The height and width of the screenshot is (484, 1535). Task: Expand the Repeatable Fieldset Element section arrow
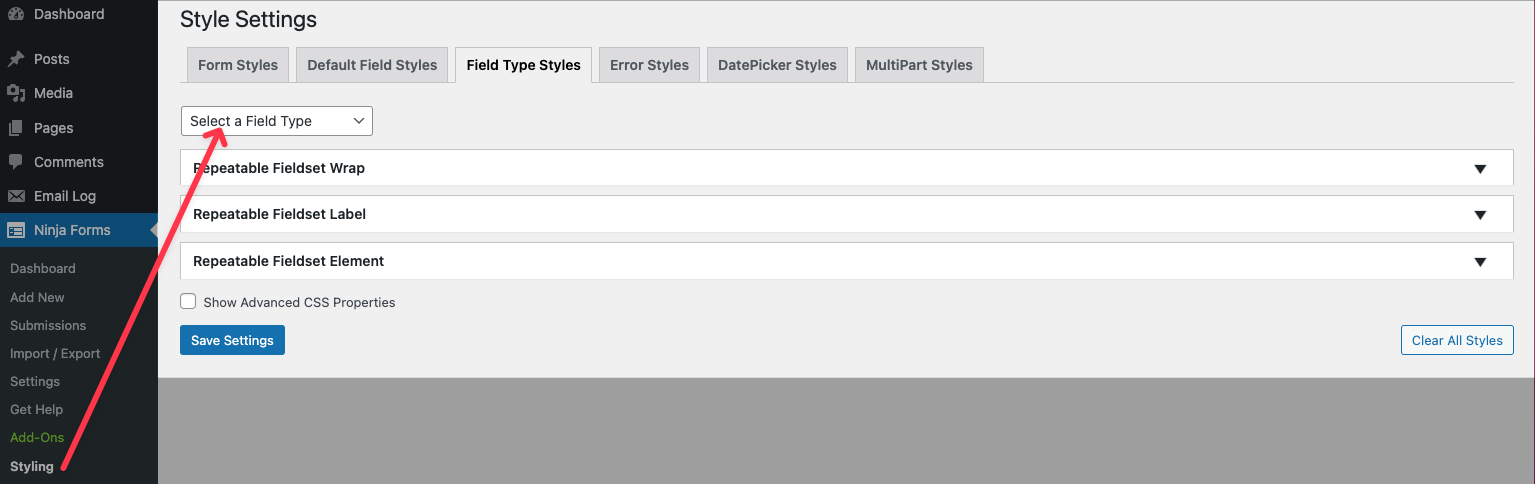pos(1480,262)
